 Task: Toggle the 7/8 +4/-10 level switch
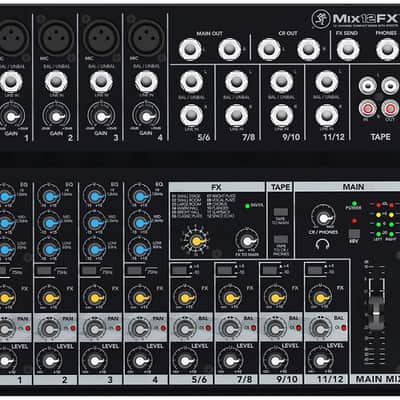[x=224, y=270]
